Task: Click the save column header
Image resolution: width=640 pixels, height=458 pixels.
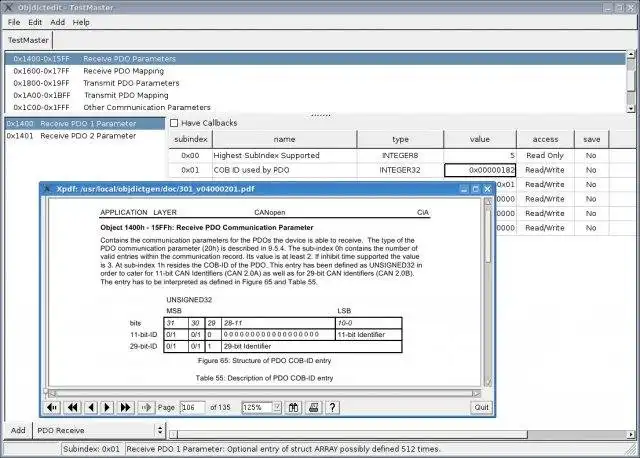Action: click(x=591, y=139)
